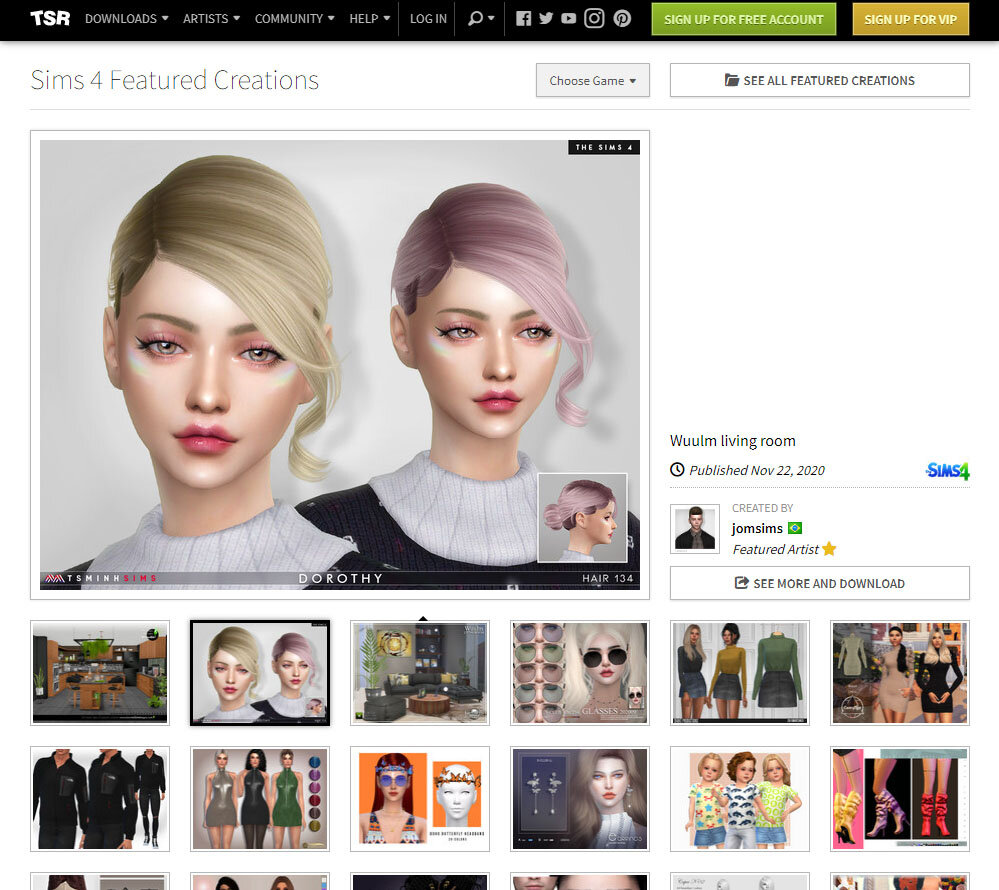Open the YouTube social icon
Screen dimensions: 999x890
point(569,18)
